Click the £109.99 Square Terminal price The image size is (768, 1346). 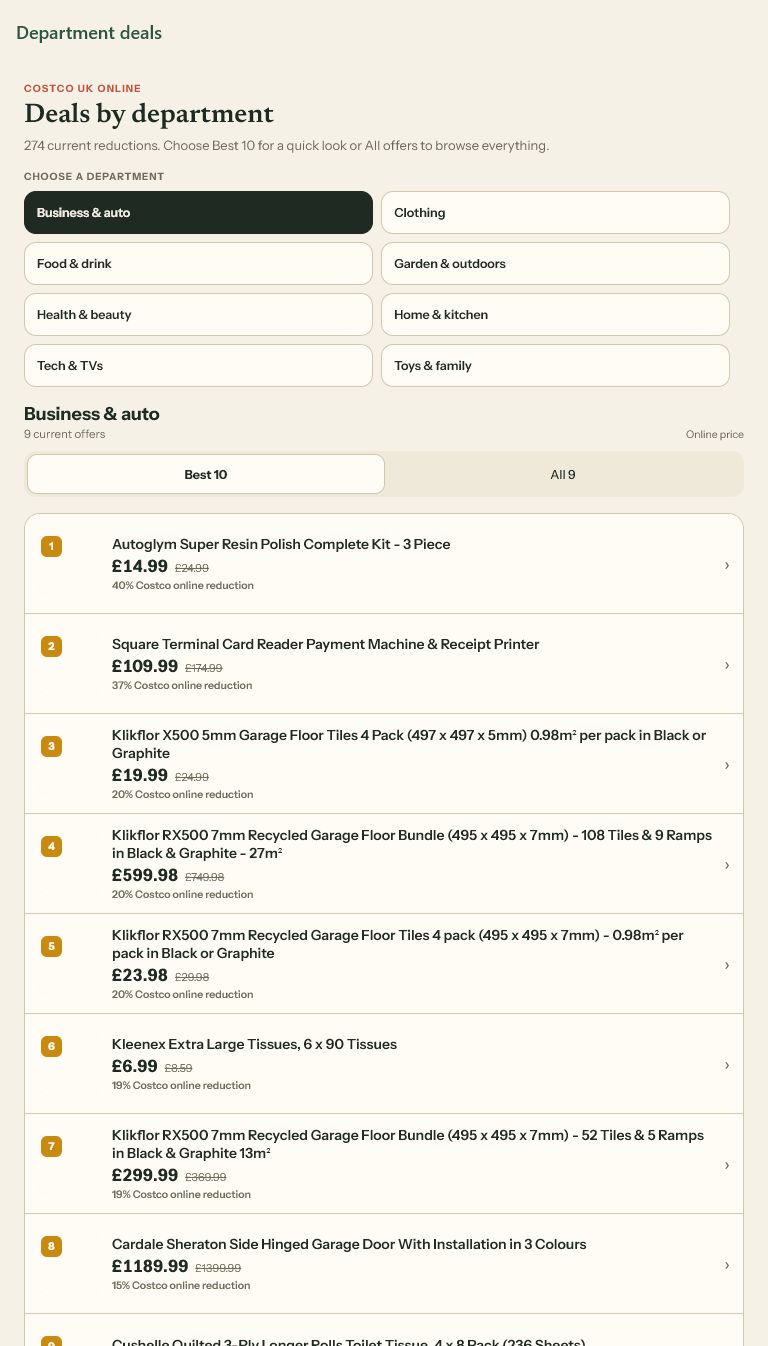coord(145,666)
